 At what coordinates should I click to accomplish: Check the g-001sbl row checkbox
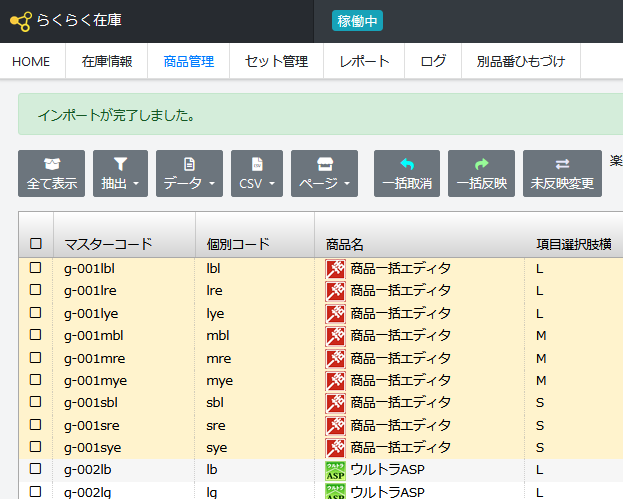[36, 401]
